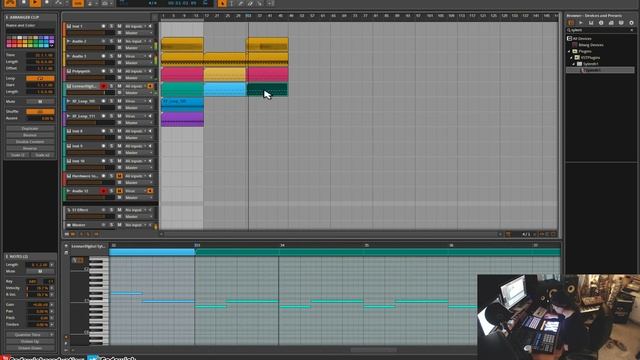Viewport: 640px width, 360px height.
Task: Collapse the VSTPlugins folder in browser
Action: coord(571,58)
